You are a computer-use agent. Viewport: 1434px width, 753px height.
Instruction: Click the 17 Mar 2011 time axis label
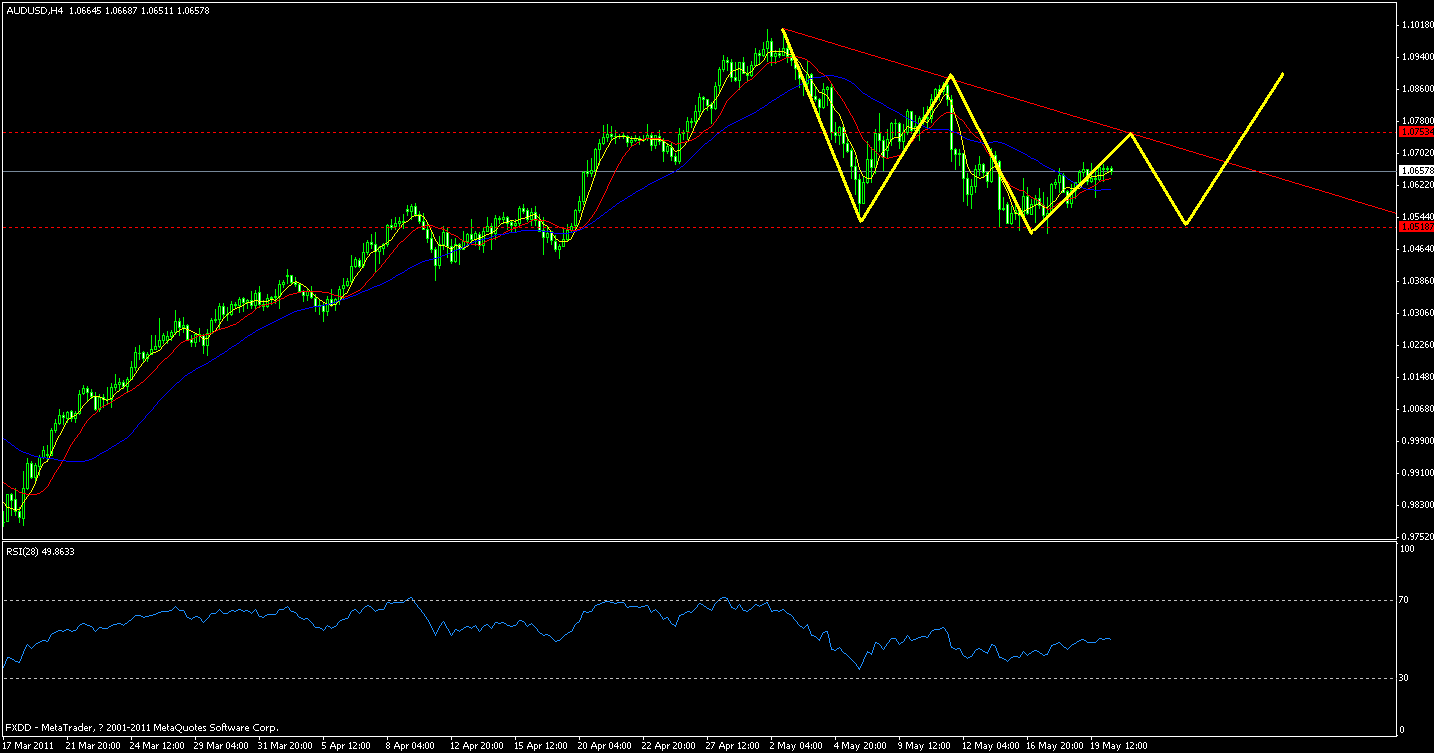[x=30, y=745]
